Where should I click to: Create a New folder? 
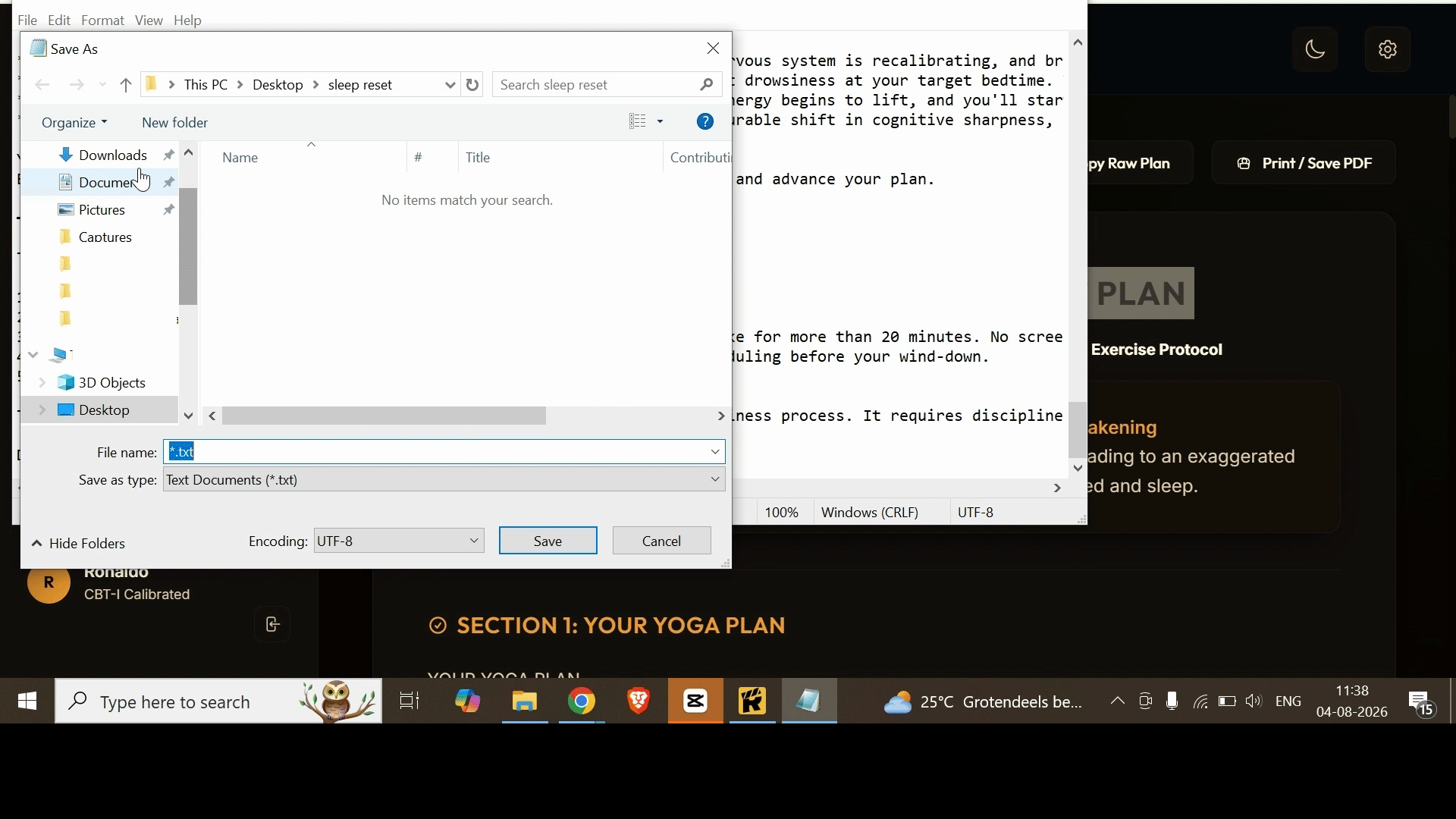click(x=174, y=122)
